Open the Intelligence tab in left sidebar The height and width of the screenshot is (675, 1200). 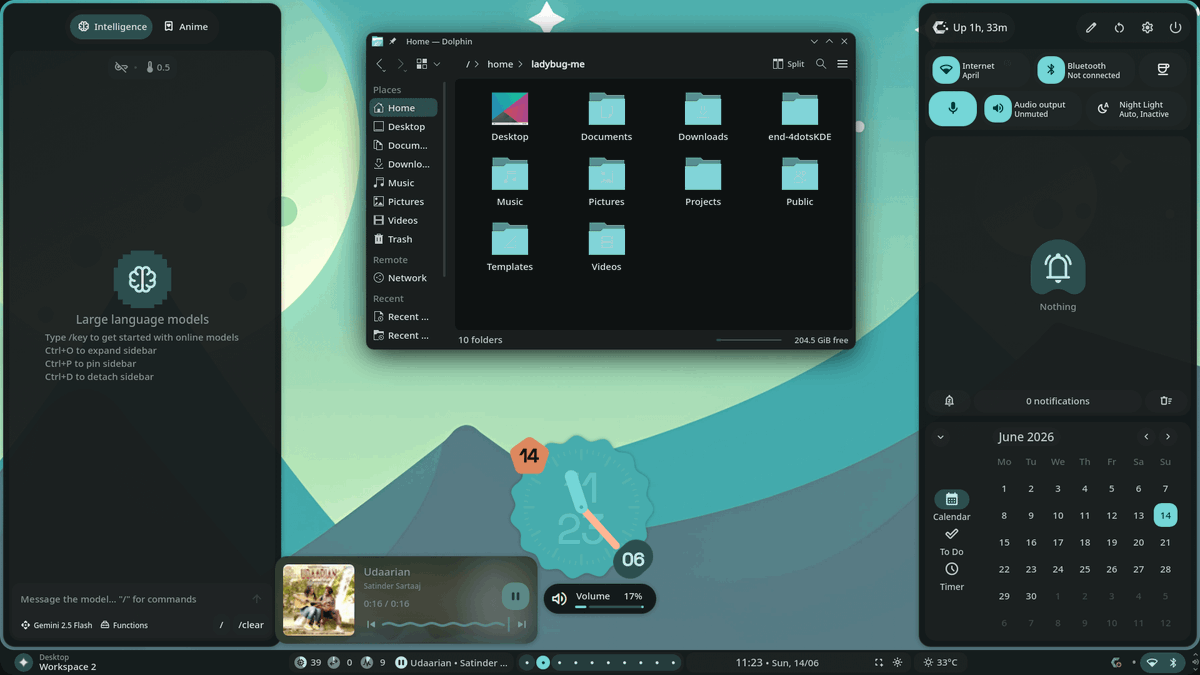point(111,27)
